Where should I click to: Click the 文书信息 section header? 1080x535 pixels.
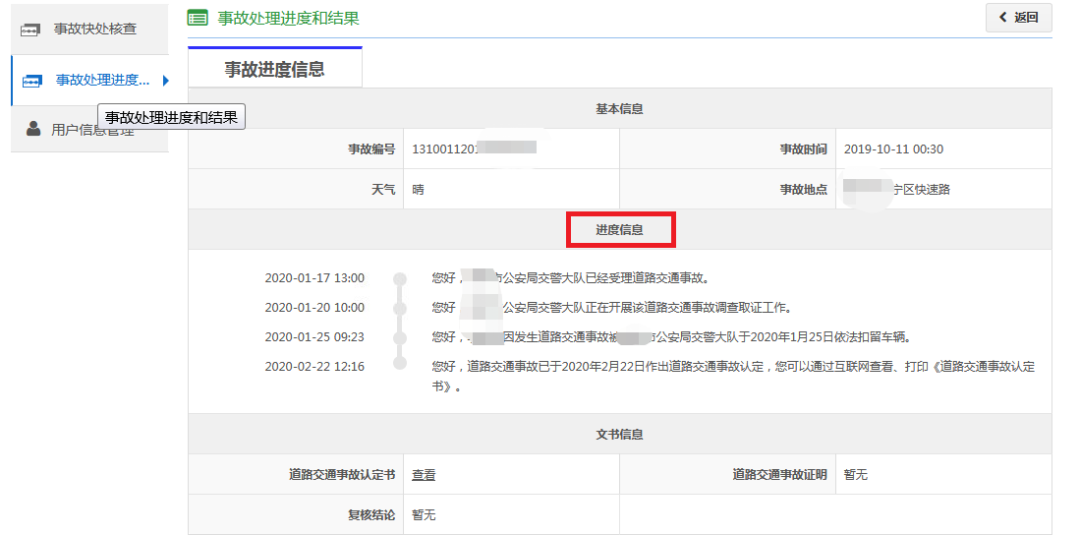pos(619,434)
